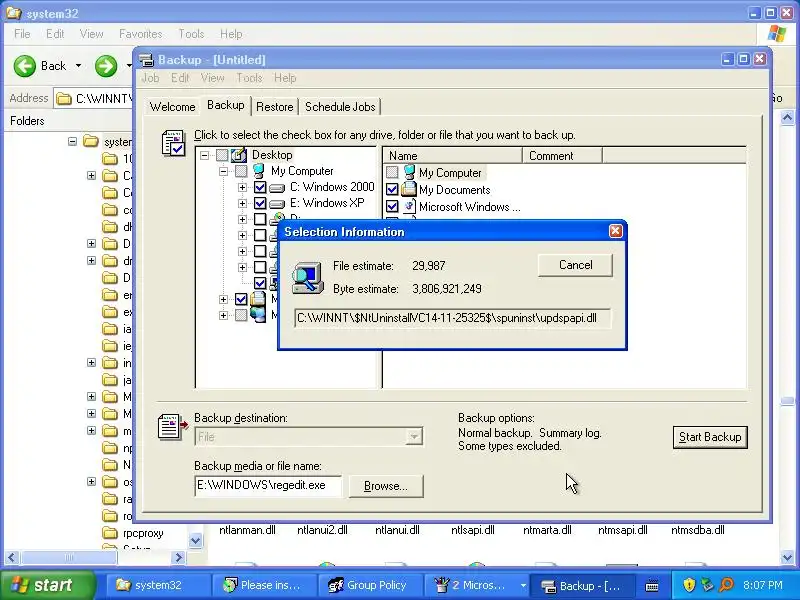The width and height of the screenshot is (800, 600).
Task: Click the Comment column header
Action: [562, 156]
